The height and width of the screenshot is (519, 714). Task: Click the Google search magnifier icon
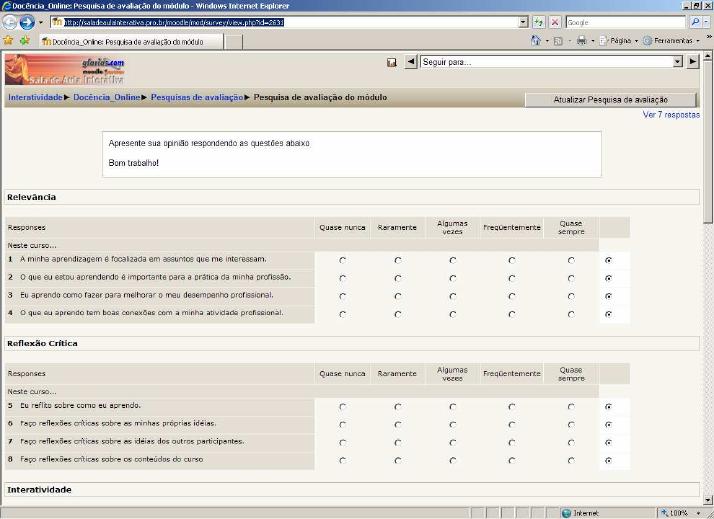coord(694,22)
